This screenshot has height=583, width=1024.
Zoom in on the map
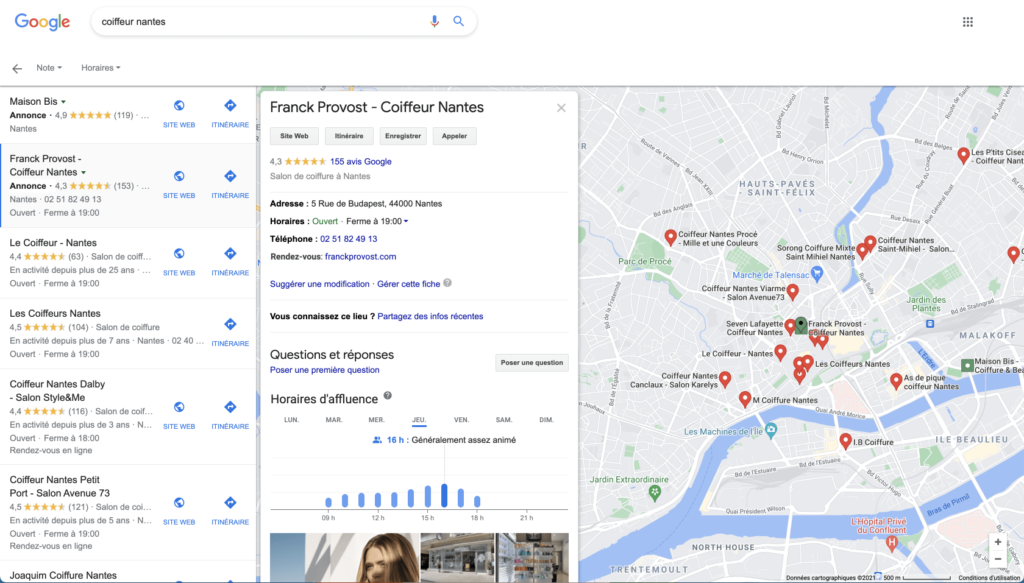point(998,543)
